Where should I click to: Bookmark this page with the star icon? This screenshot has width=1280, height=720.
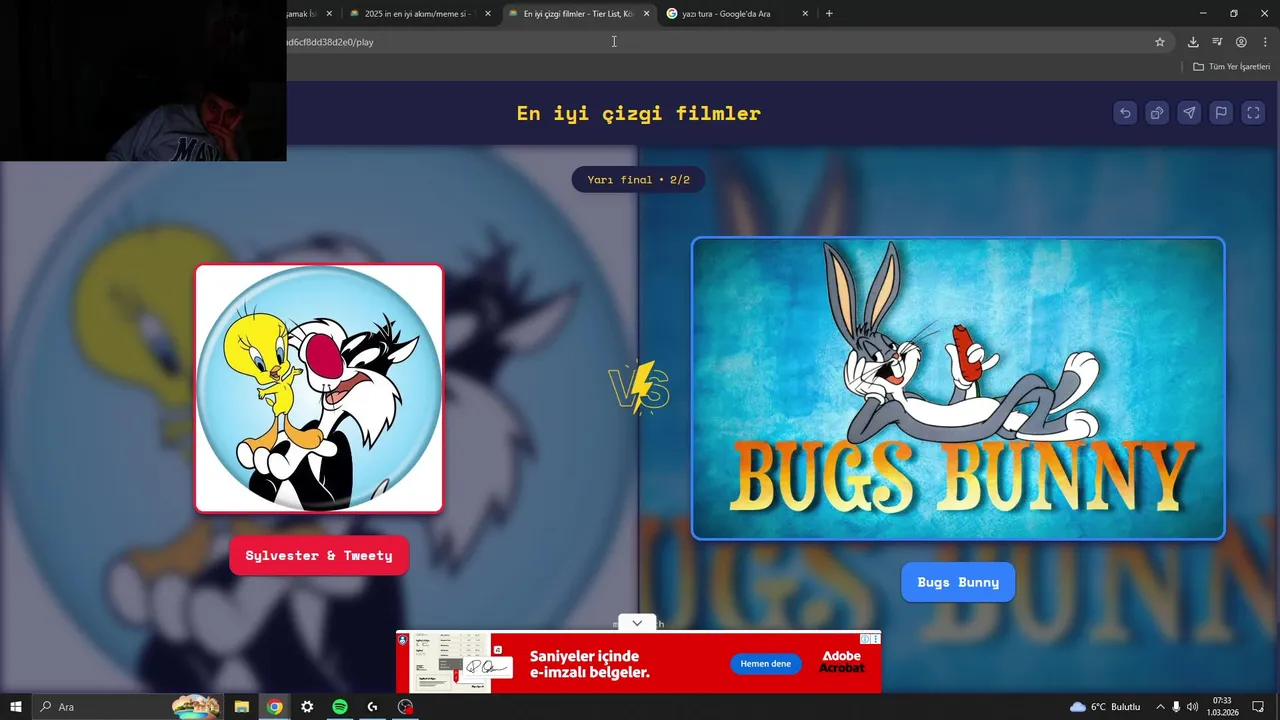pyautogui.click(x=1160, y=42)
